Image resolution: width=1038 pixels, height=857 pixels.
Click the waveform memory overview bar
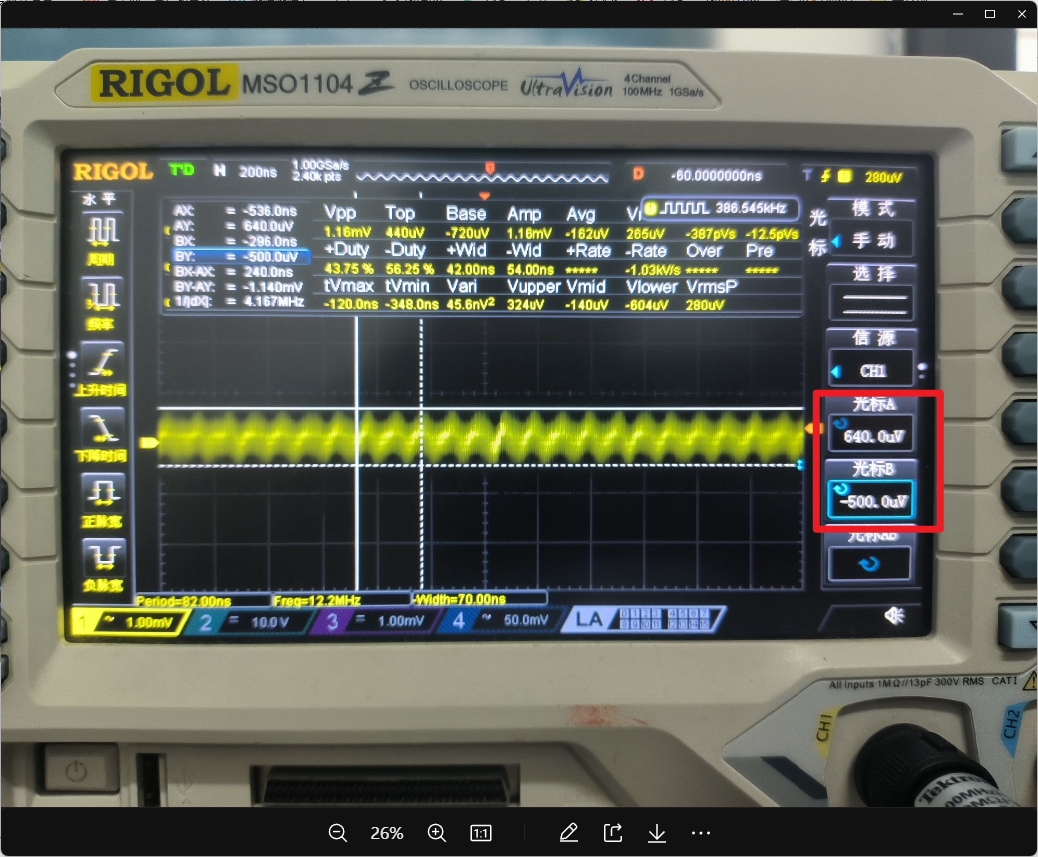[x=482, y=176]
